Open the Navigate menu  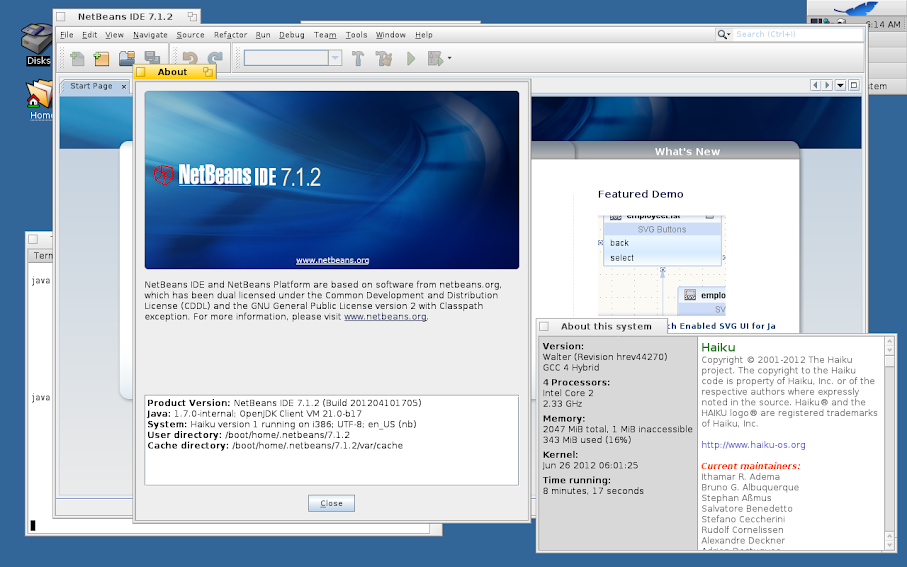(x=150, y=35)
